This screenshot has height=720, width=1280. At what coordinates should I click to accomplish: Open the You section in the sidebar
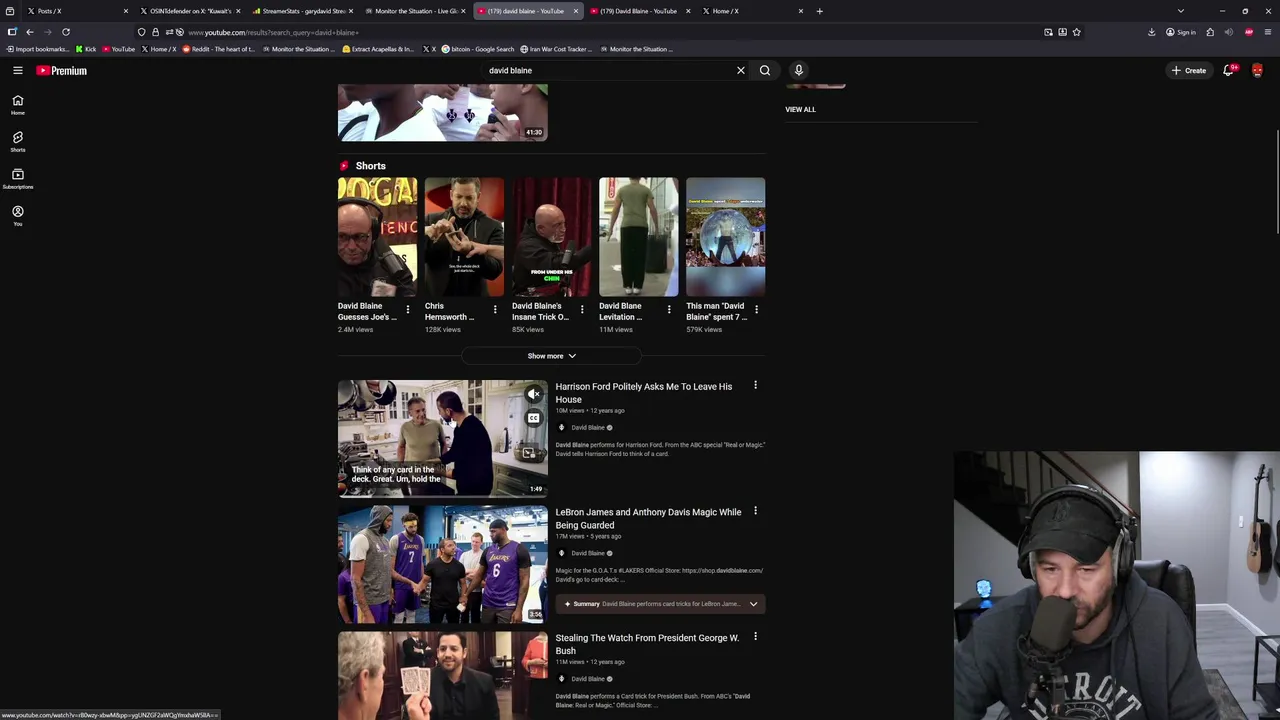pyautogui.click(x=17, y=215)
